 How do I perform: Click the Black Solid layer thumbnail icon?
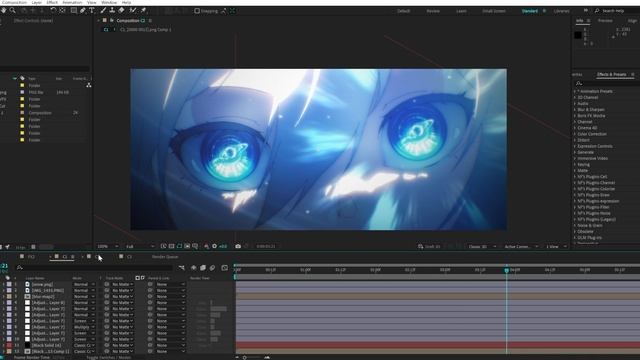click(27, 345)
